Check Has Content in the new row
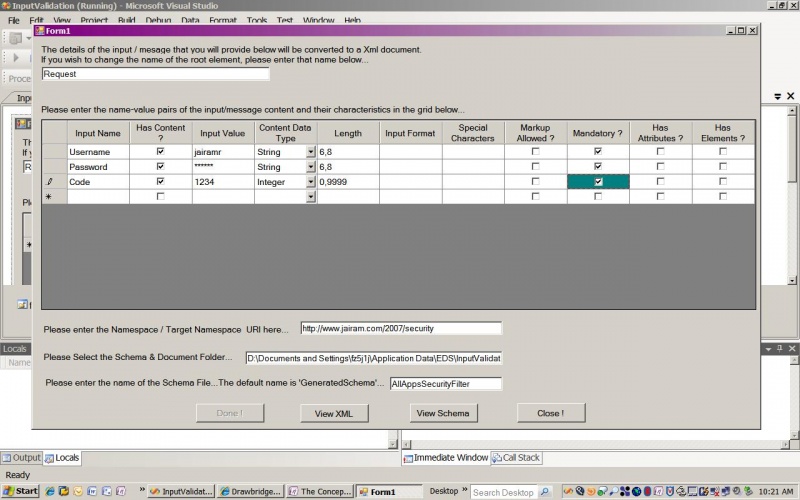The image size is (800, 500). tap(161, 196)
